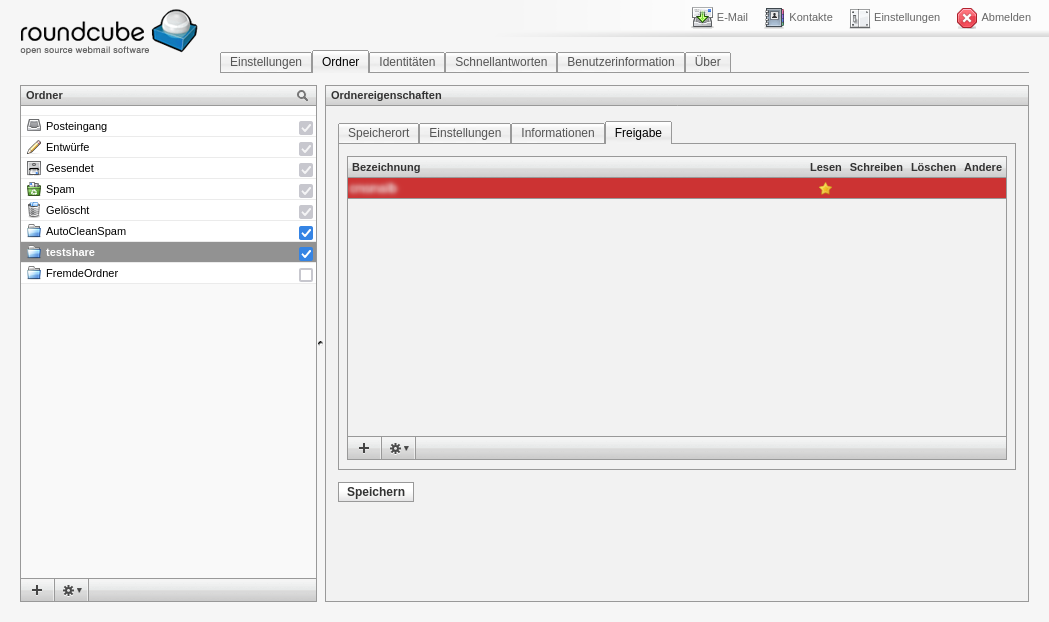Collapse the folder list panel splitter

pos(320,343)
